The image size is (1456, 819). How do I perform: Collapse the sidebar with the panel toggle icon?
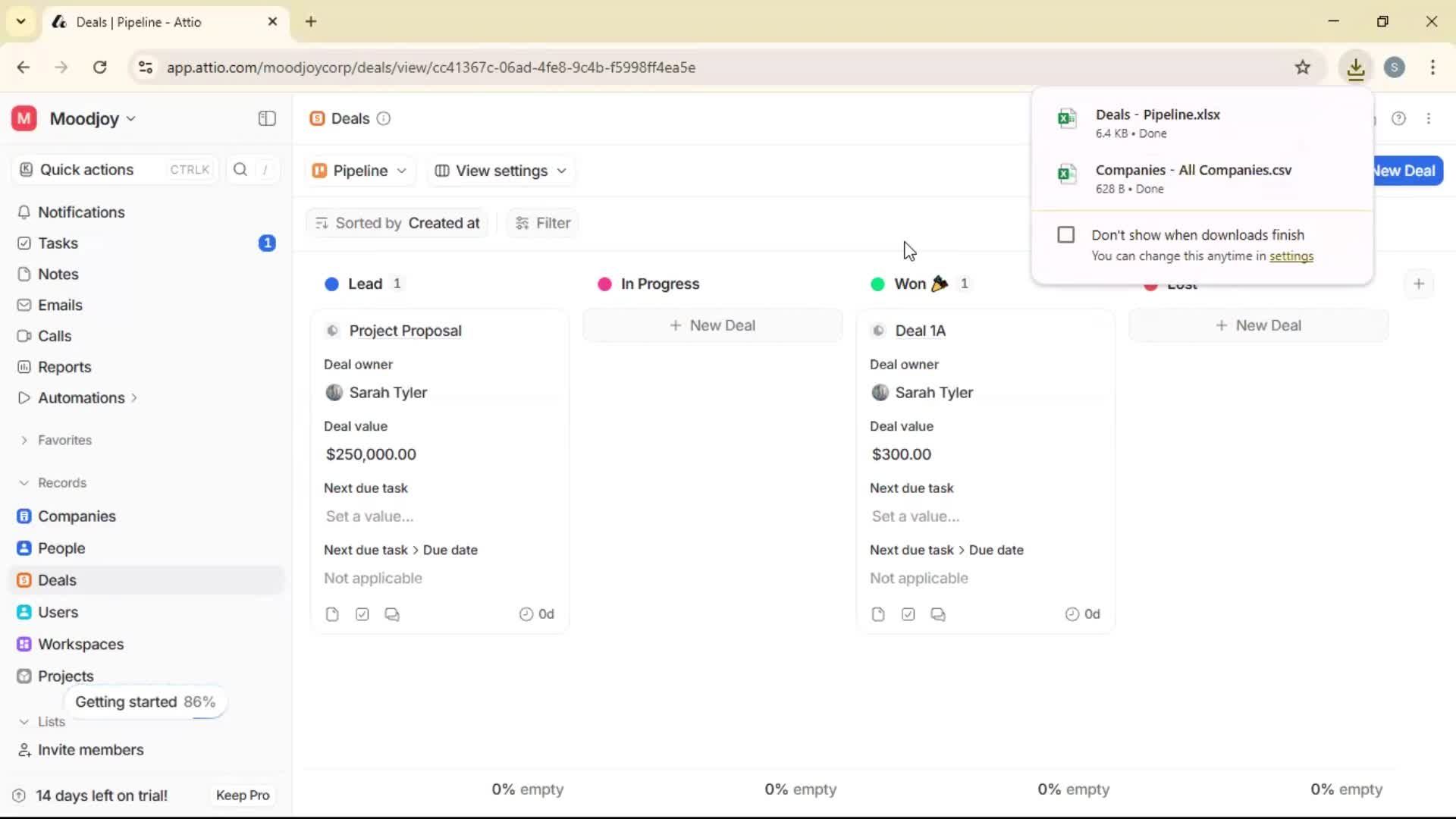point(266,118)
